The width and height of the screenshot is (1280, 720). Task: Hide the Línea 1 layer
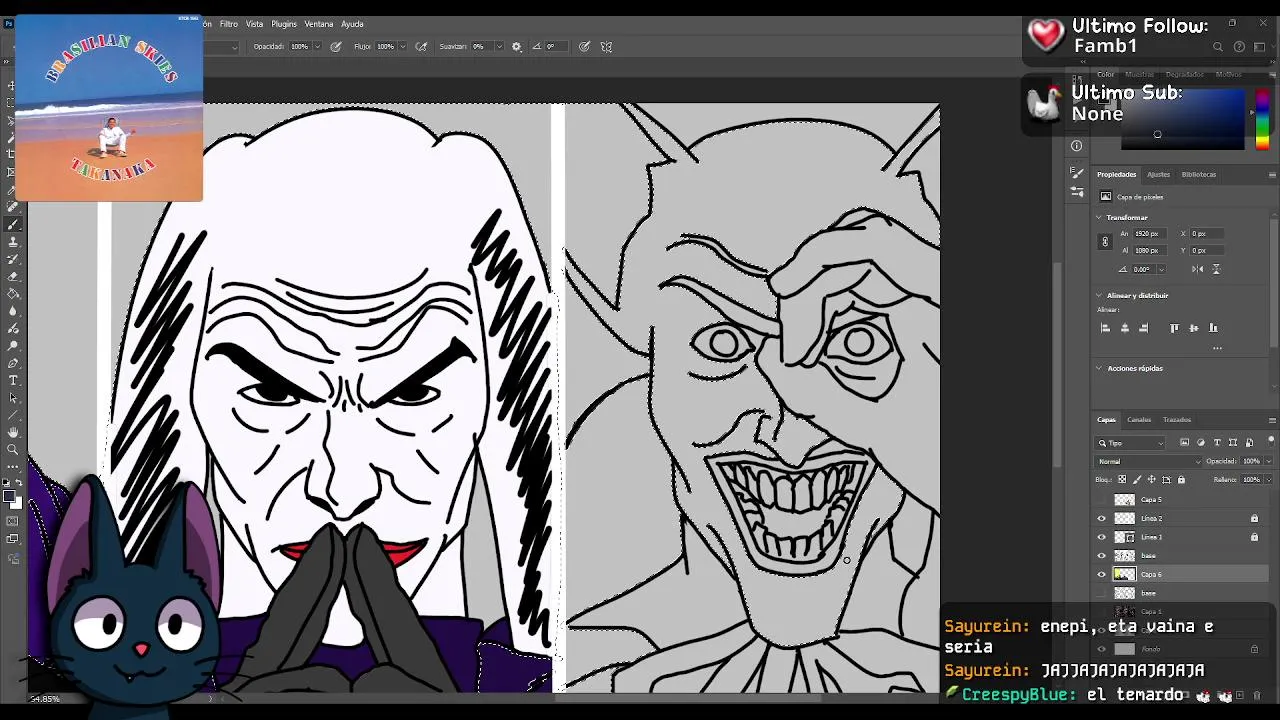click(x=1102, y=537)
